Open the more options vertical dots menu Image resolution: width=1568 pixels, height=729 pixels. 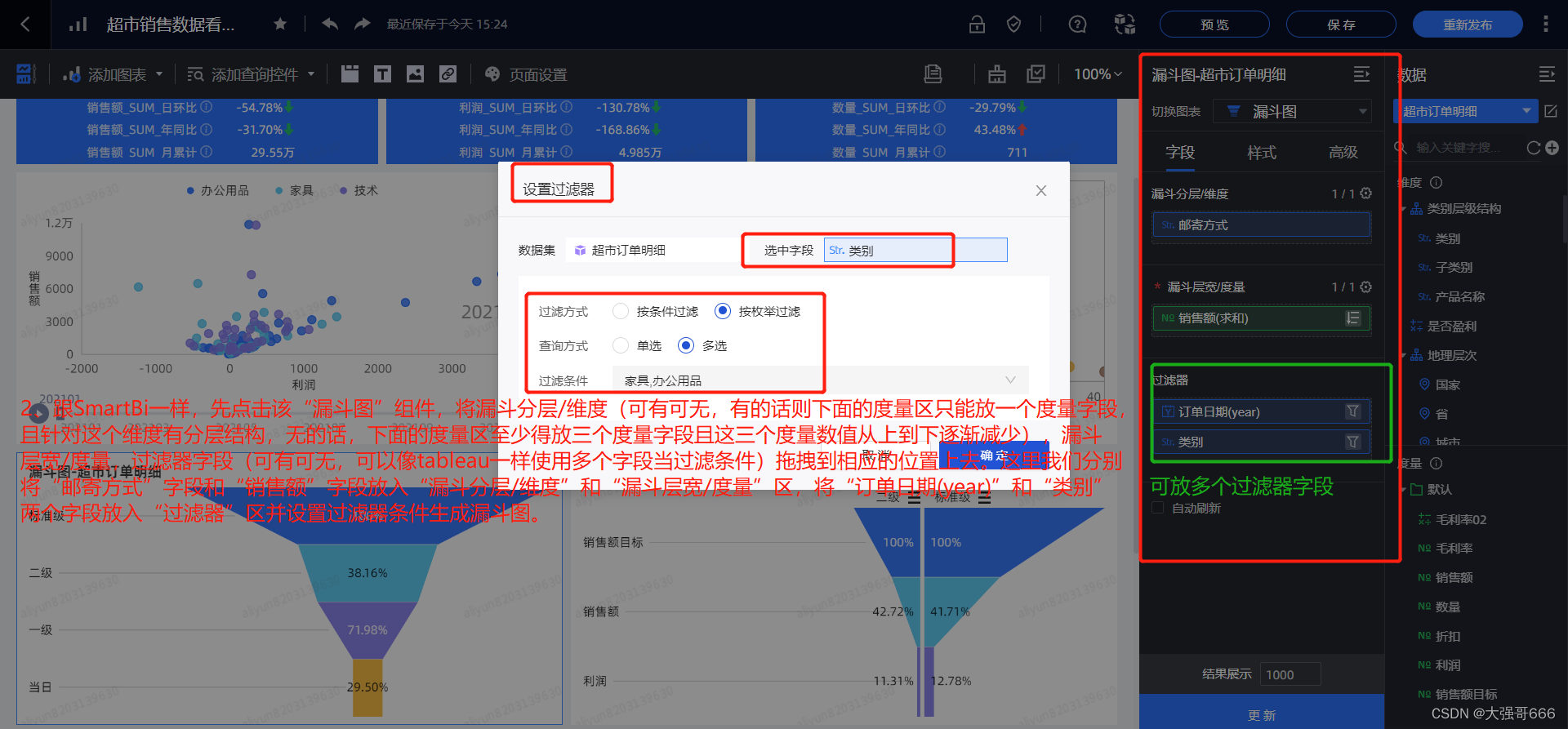(x=1545, y=24)
